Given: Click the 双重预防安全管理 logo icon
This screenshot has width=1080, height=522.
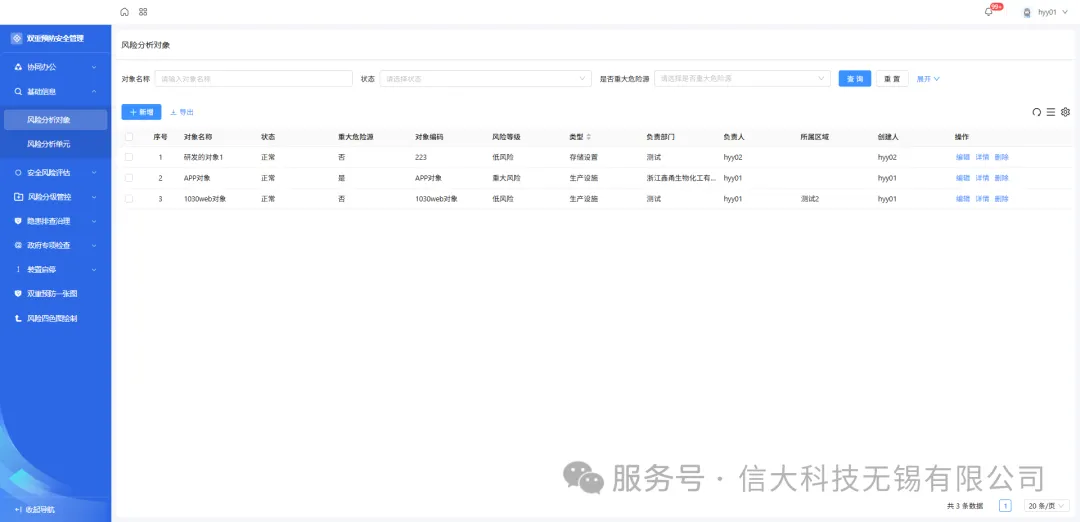Looking at the screenshot, I should point(17,39).
